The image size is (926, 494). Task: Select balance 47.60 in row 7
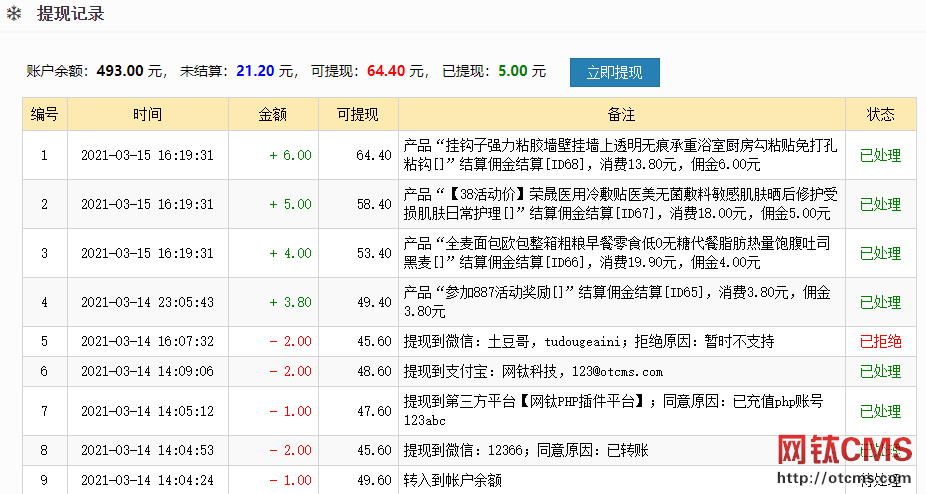pyautogui.click(x=374, y=411)
